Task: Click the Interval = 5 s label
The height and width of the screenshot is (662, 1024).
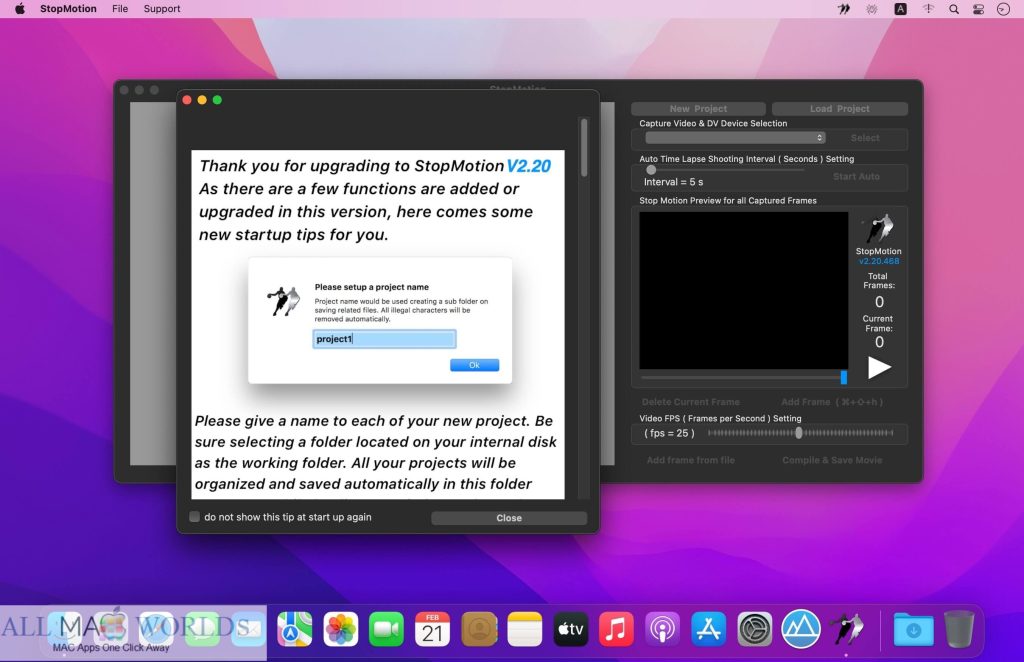Action: (673, 182)
